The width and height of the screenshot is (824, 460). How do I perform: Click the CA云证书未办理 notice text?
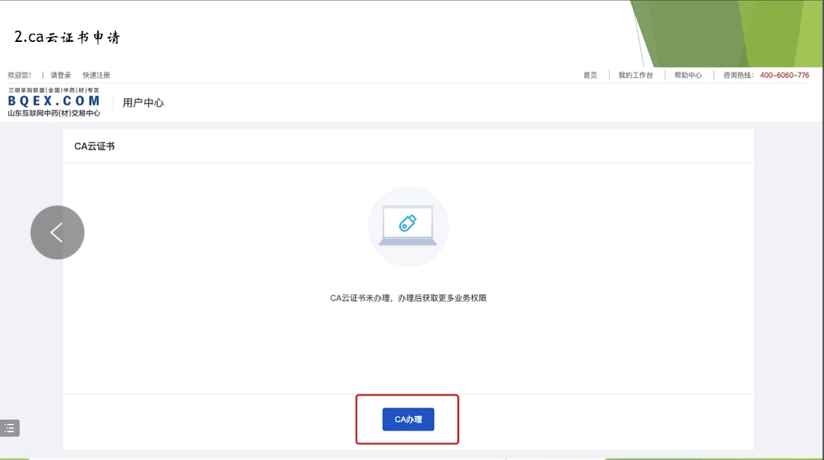(408, 298)
